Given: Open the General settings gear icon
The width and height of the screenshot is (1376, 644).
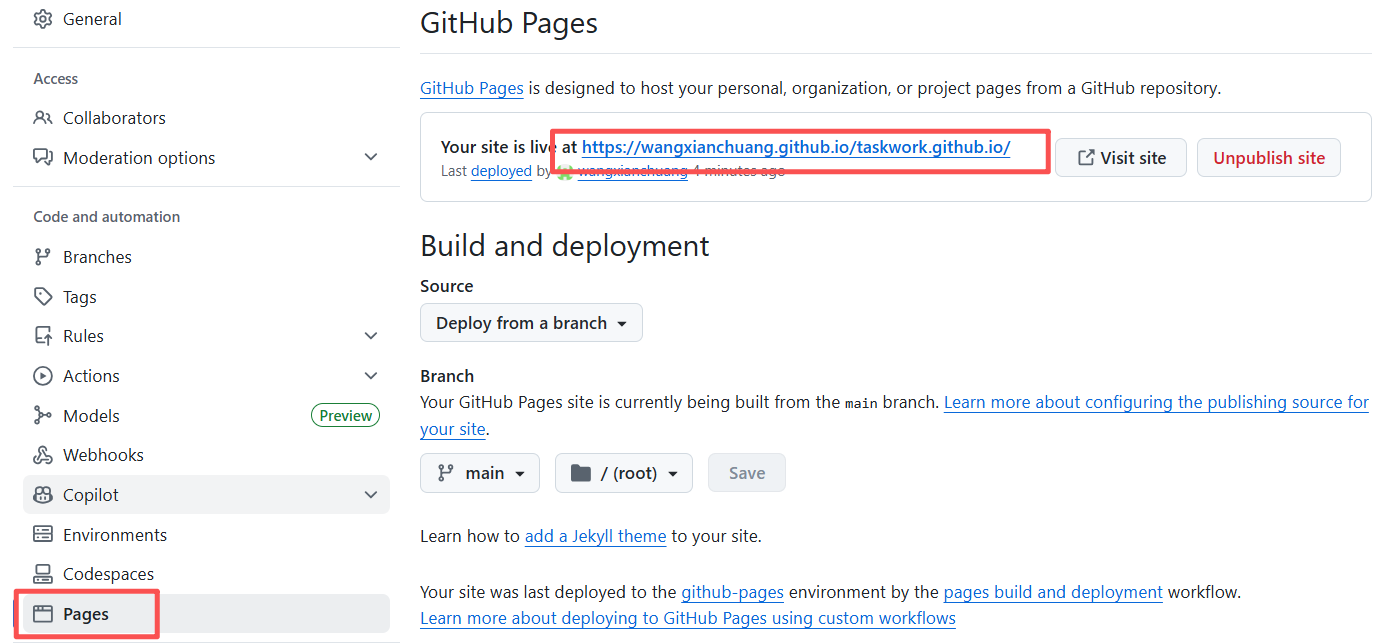Looking at the screenshot, I should pos(43,19).
